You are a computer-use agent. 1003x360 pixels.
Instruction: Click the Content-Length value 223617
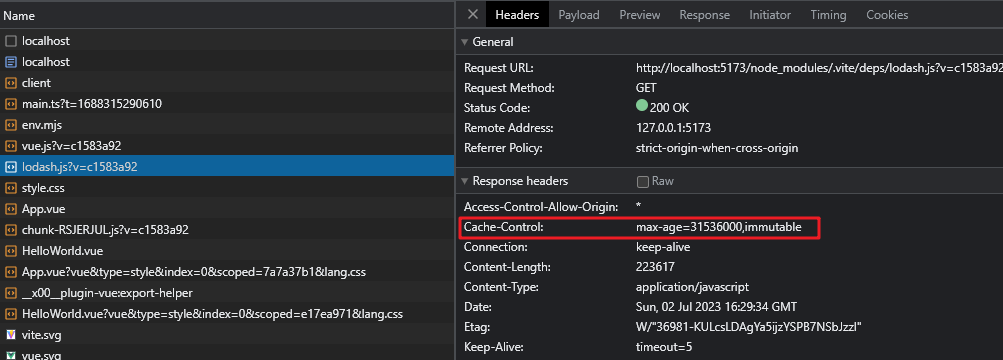pos(655,267)
